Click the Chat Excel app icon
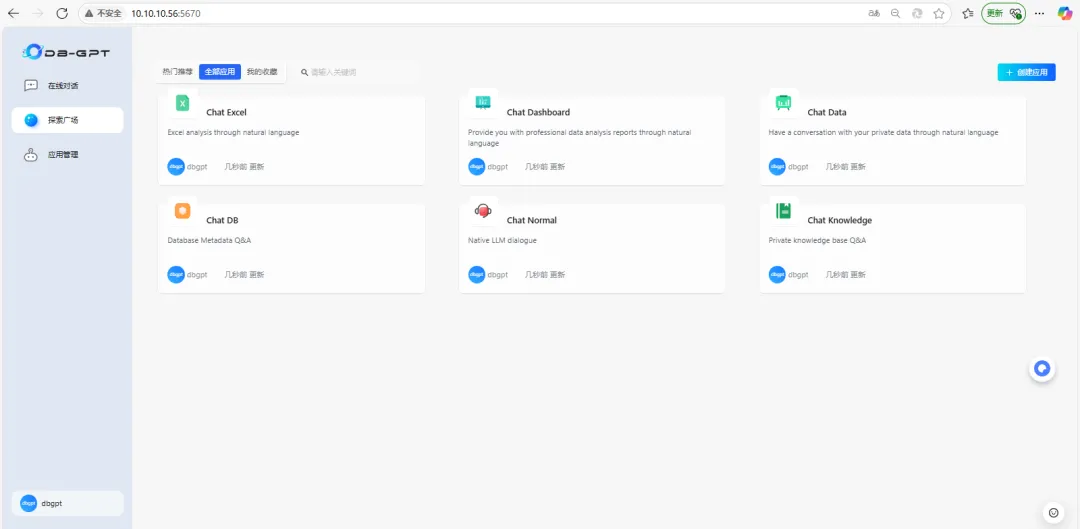 click(182, 103)
